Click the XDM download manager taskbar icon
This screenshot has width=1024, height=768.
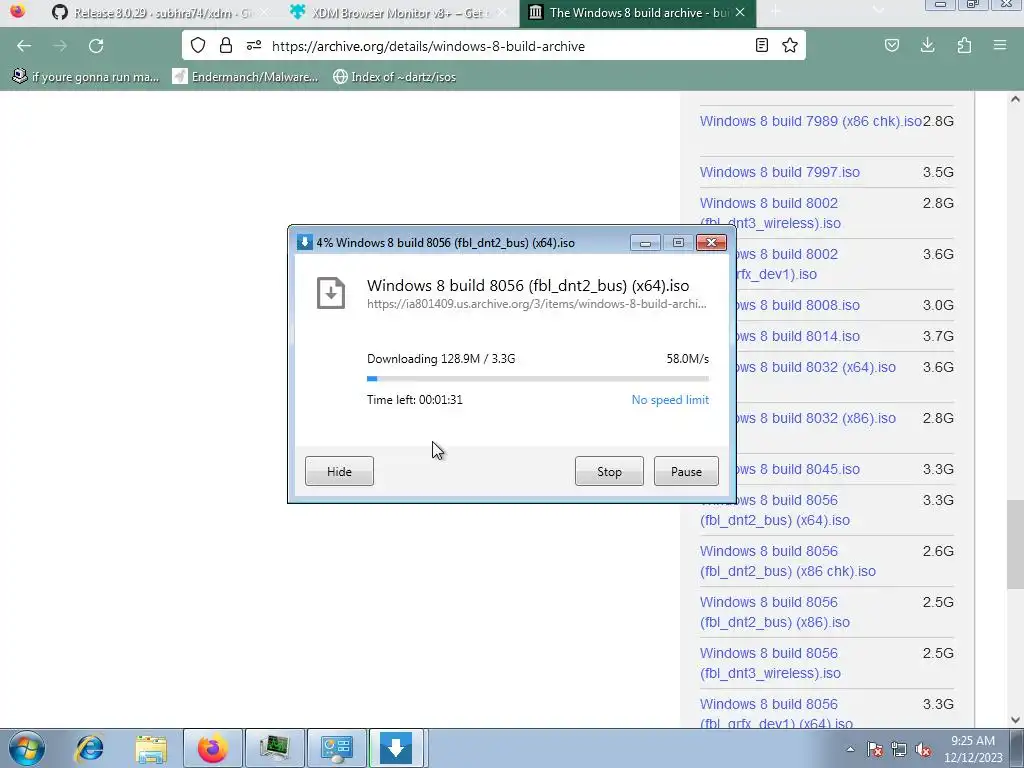(396, 748)
